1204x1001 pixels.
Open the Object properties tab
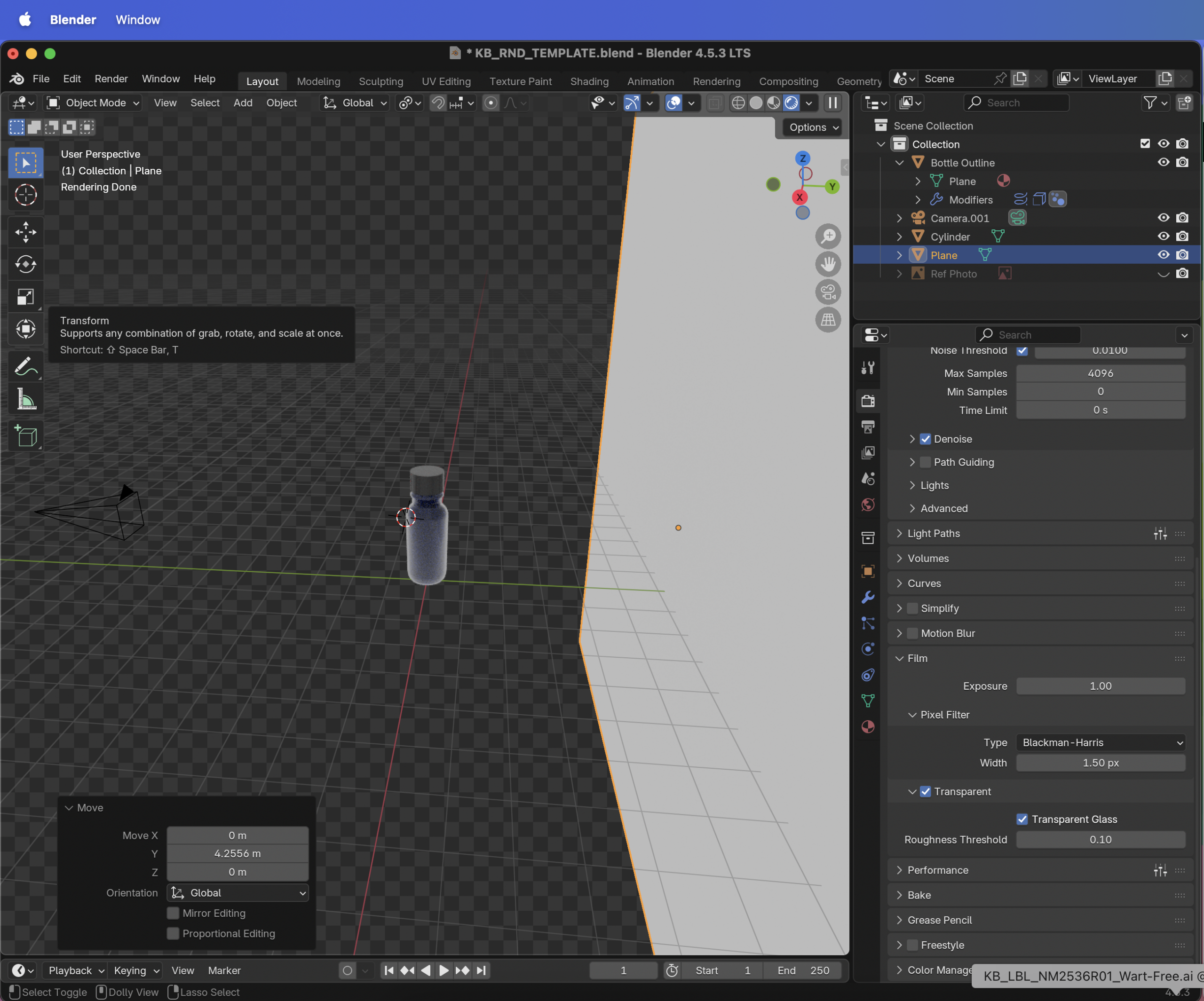pyautogui.click(x=868, y=571)
